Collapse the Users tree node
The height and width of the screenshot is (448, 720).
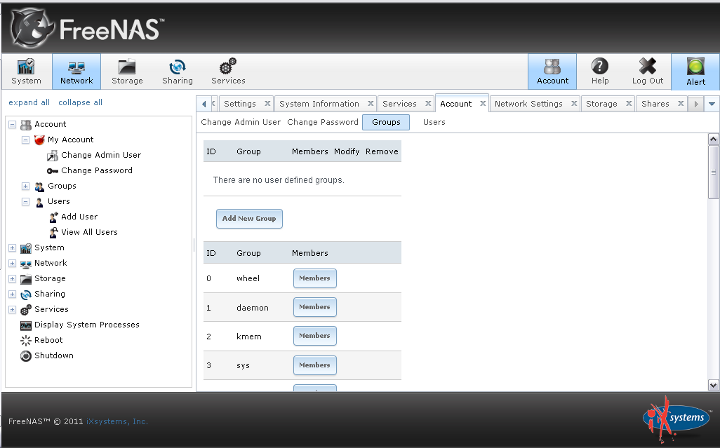point(26,202)
